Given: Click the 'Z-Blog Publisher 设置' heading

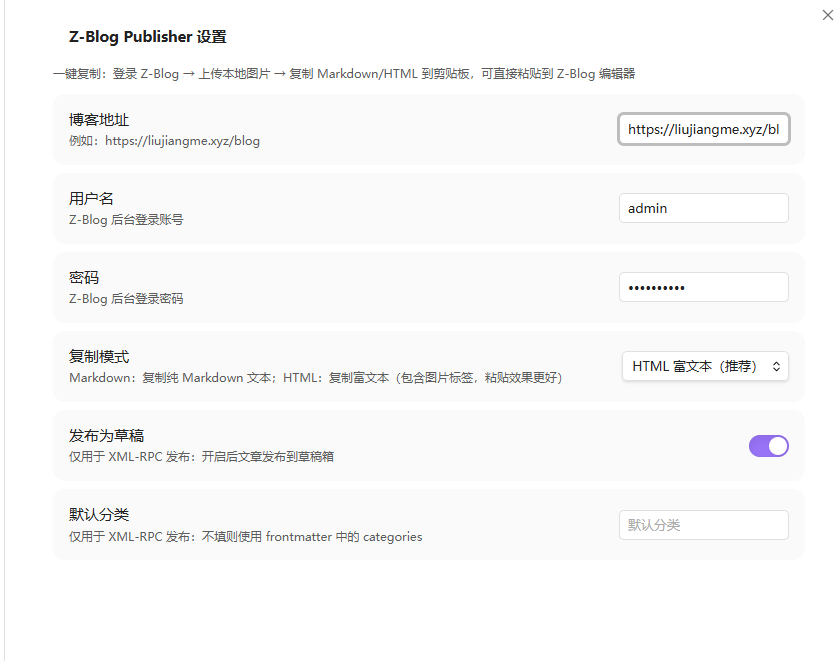Looking at the screenshot, I should (x=148, y=37).
